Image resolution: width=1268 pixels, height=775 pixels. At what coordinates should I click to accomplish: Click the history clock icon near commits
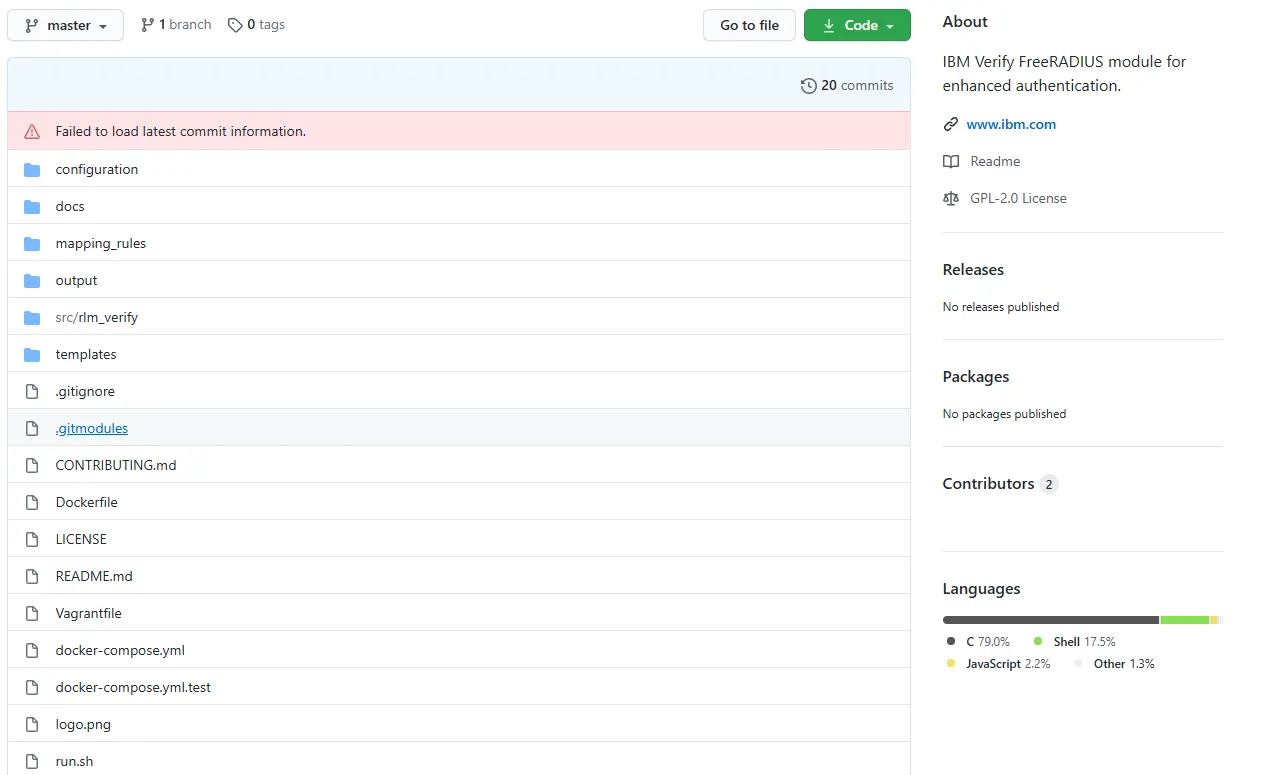click(809, 86)
